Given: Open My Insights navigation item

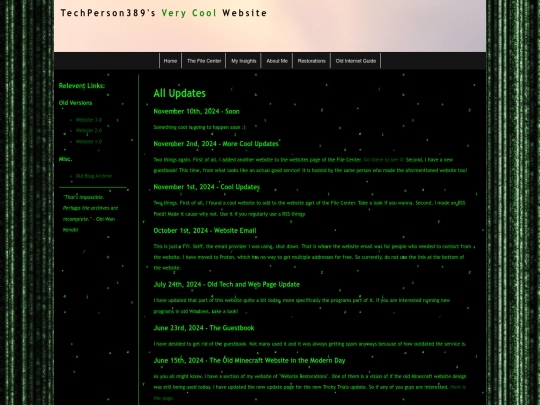Looking at the screenshot, I should [243, 61].
